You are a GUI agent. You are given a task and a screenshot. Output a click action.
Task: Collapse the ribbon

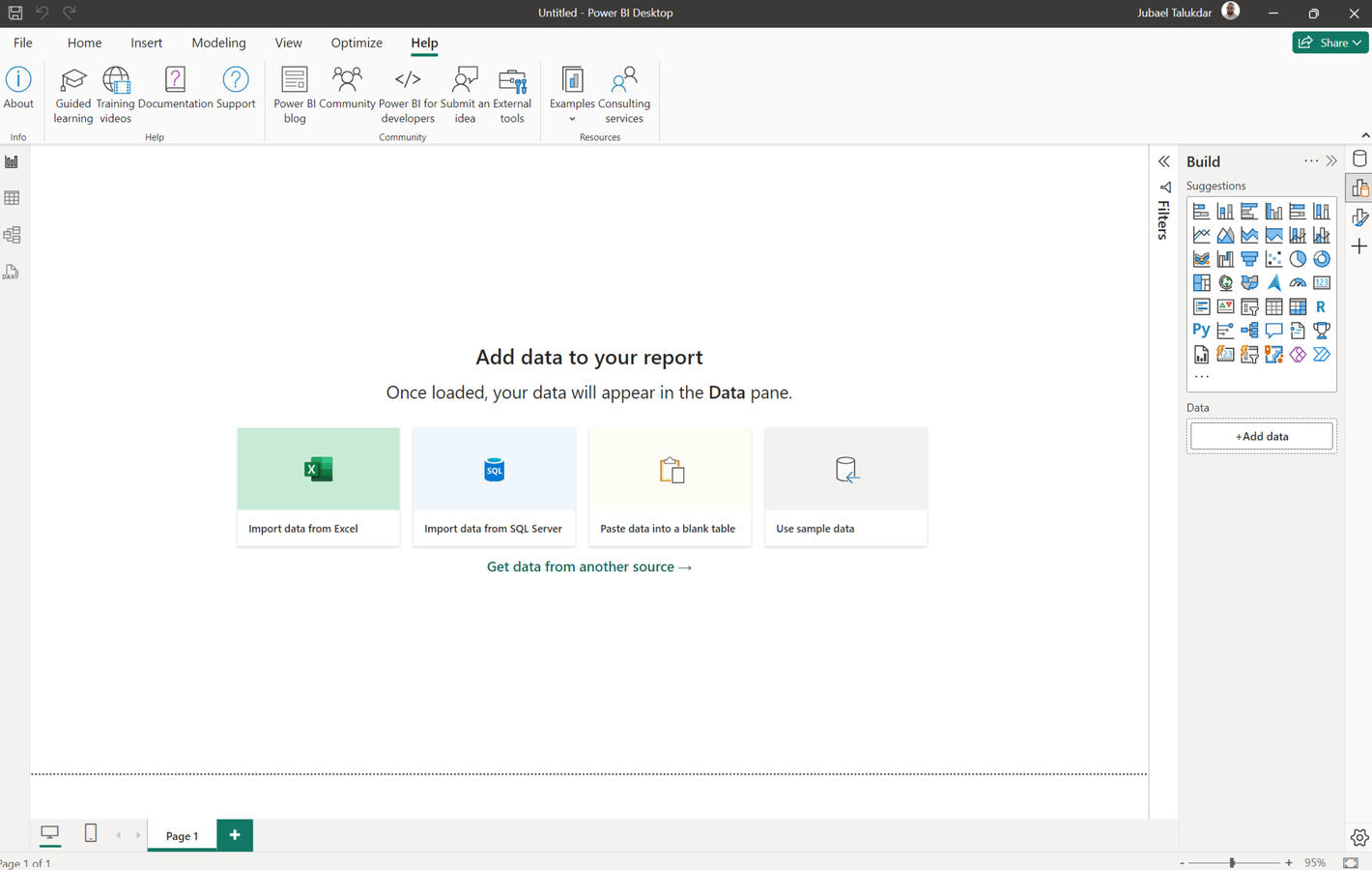pos(1365,135)
